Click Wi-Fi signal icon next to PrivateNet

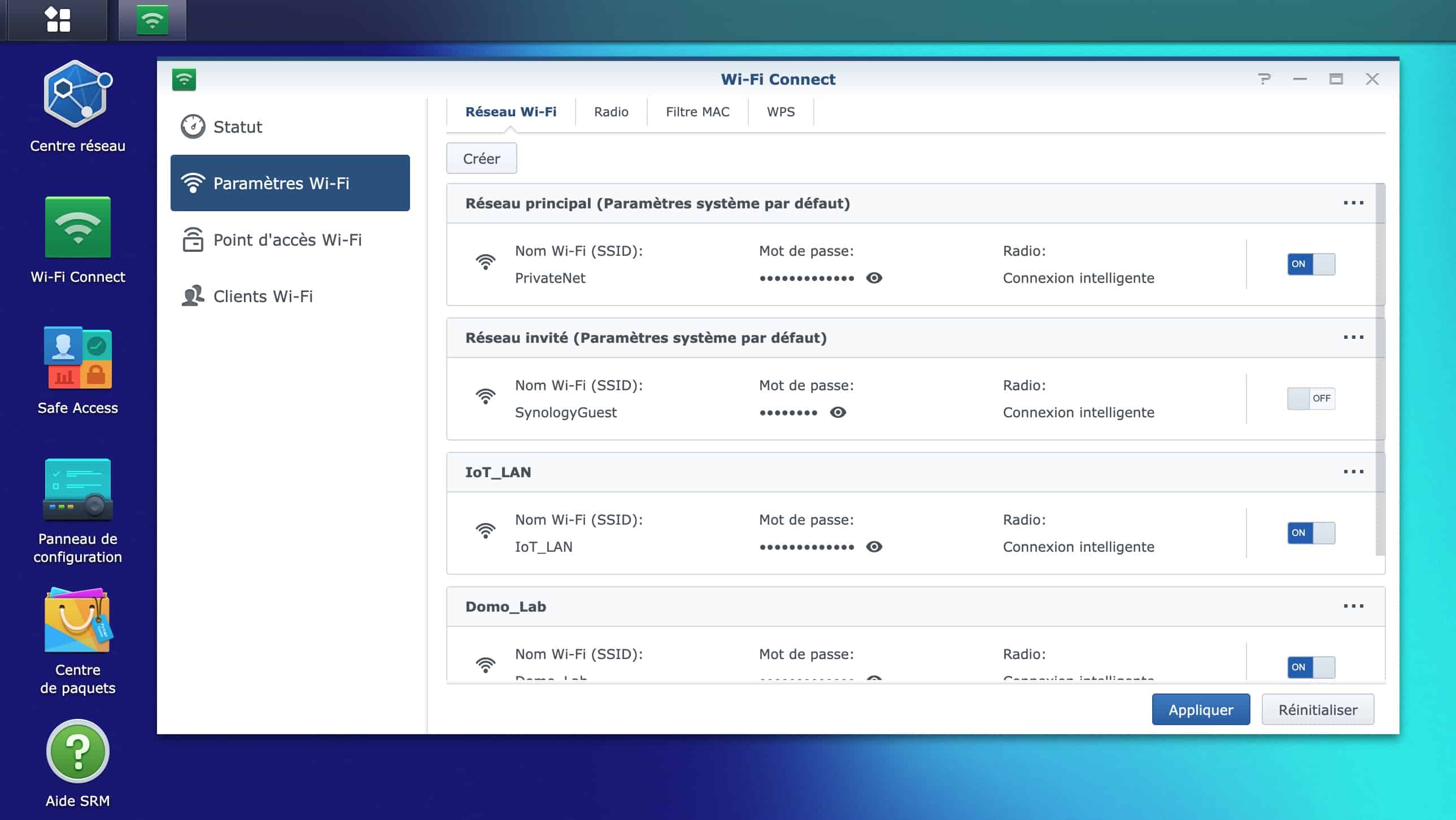click(485, 261)
